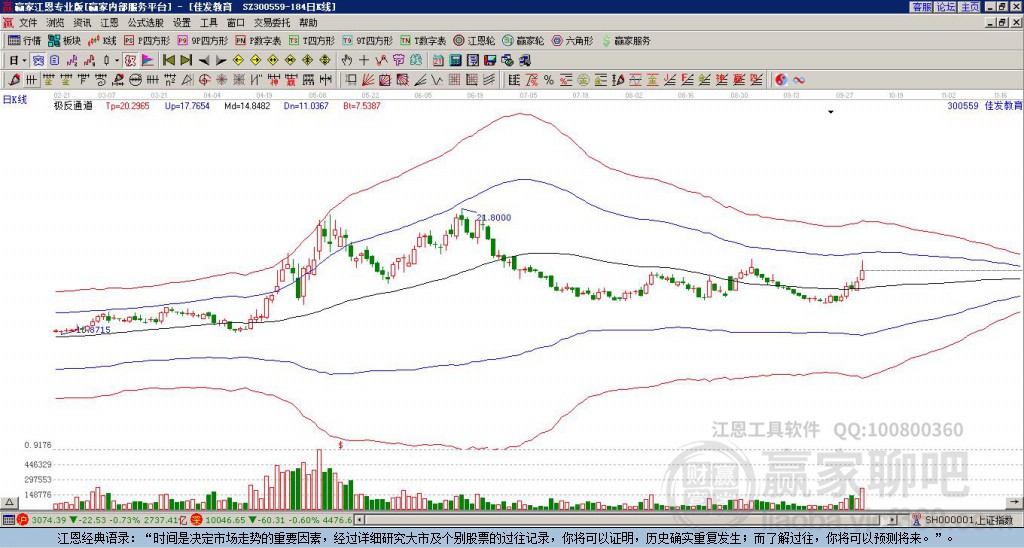Viewport: 1024px width, 548px height.
Task: Open the 赢家轮 wheel tool
Action: (x=523, y=40)
